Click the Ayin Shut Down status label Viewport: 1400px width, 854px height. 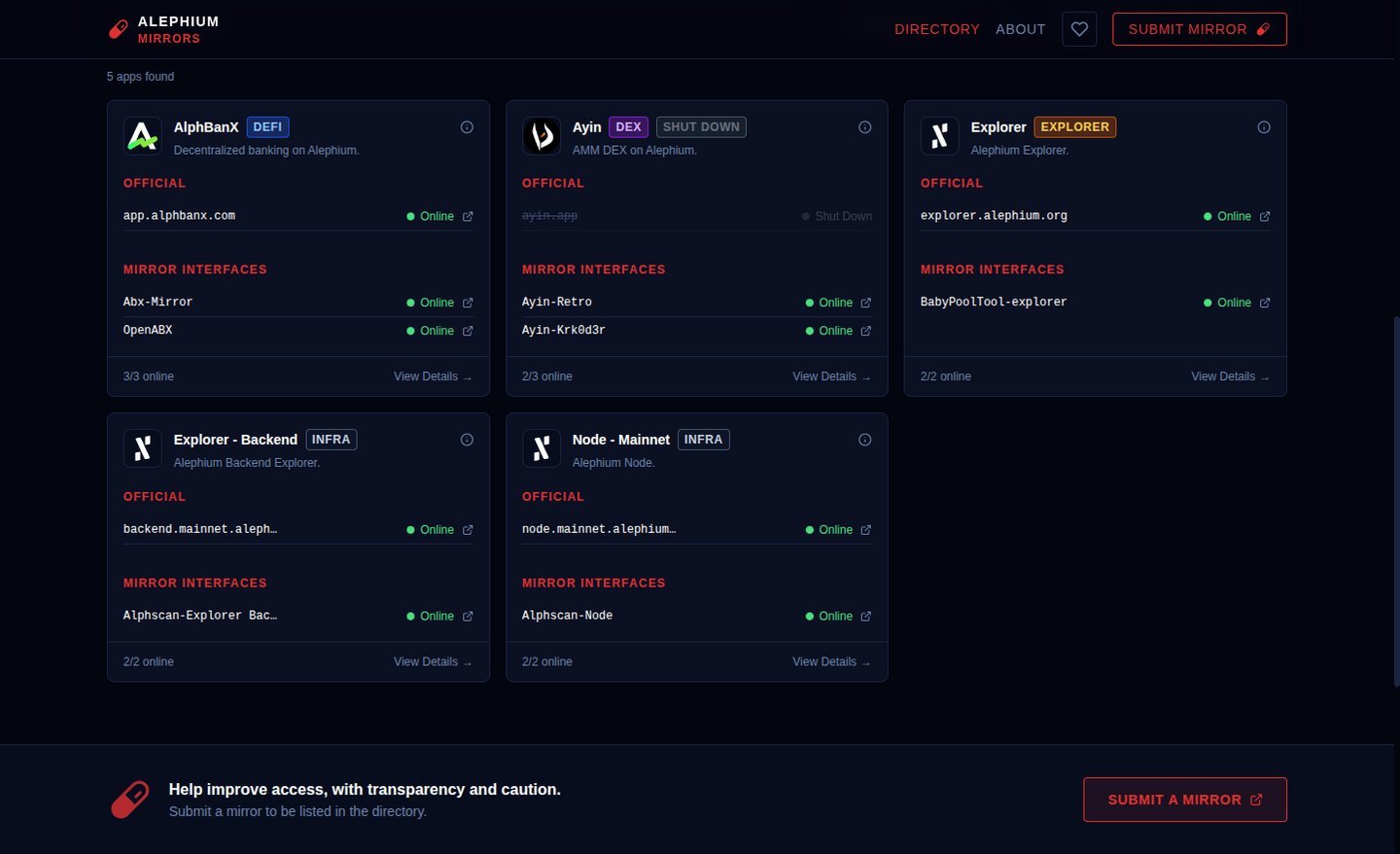(x=837, y=216)
